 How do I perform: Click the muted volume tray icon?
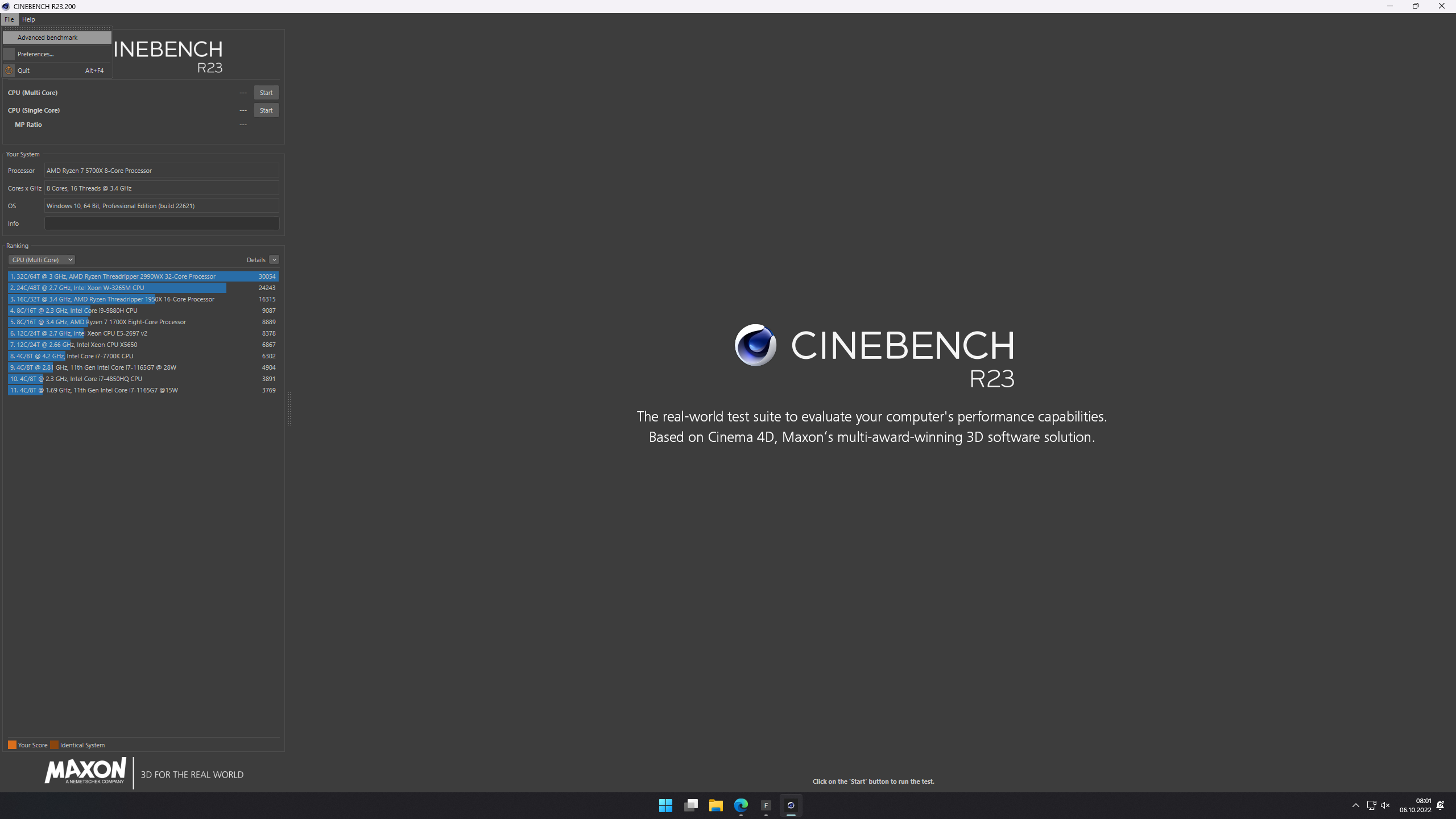click(1385, 805)
